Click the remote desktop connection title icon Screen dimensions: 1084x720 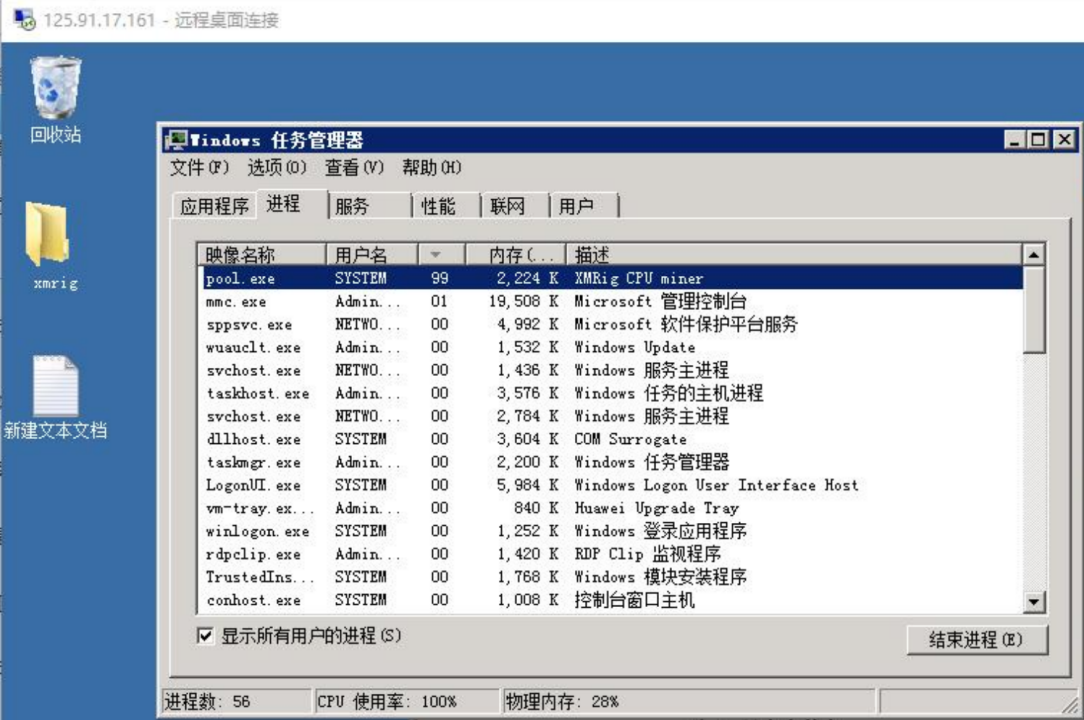24,19
